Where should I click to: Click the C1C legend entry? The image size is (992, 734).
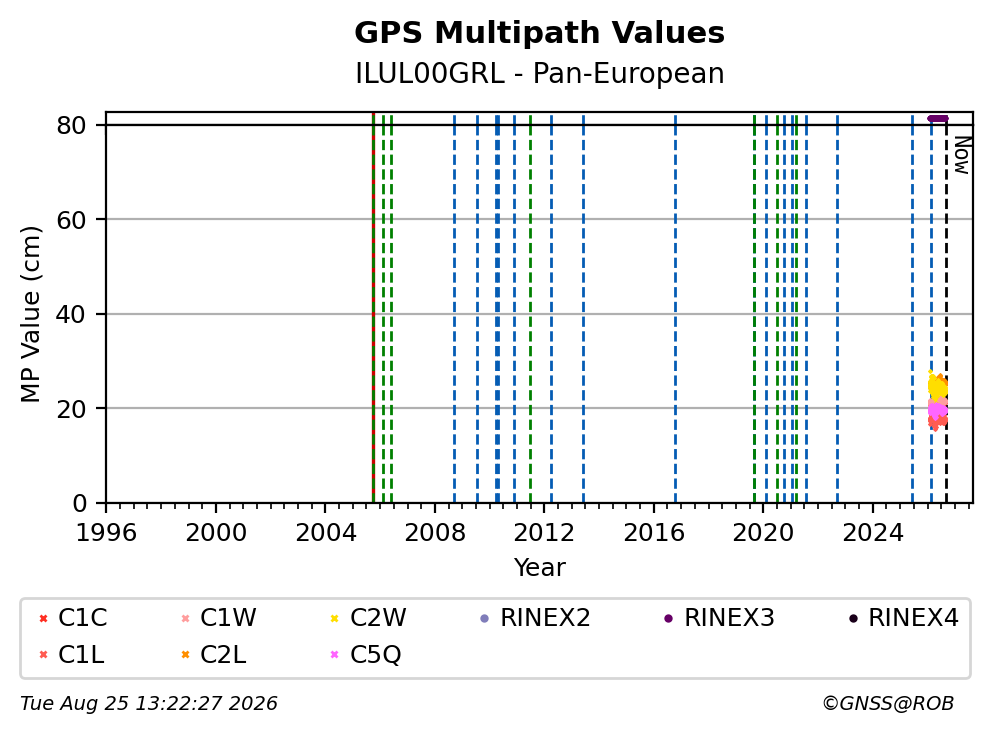(x=73, y=618)
